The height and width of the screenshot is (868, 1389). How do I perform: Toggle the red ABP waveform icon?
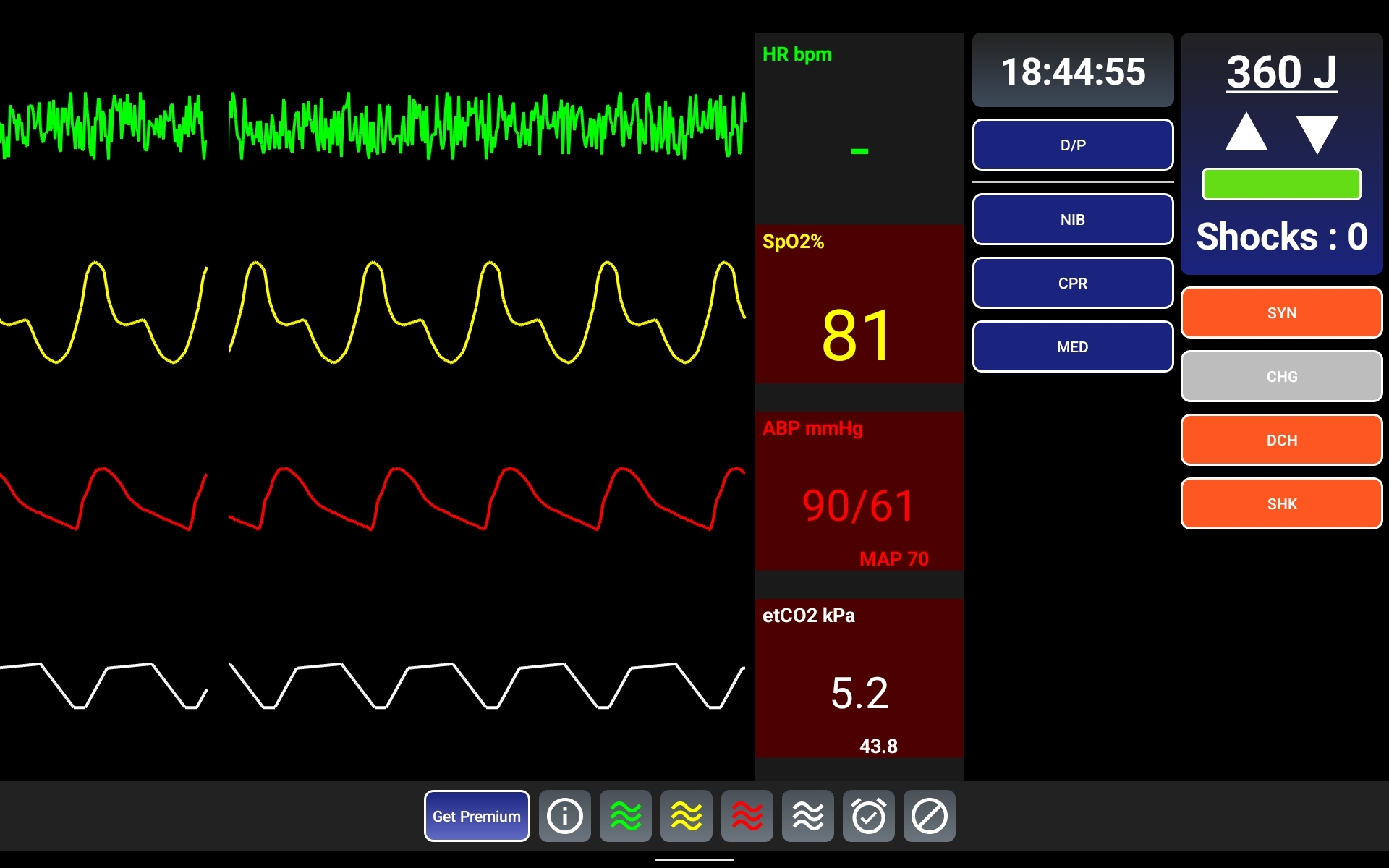747,816
